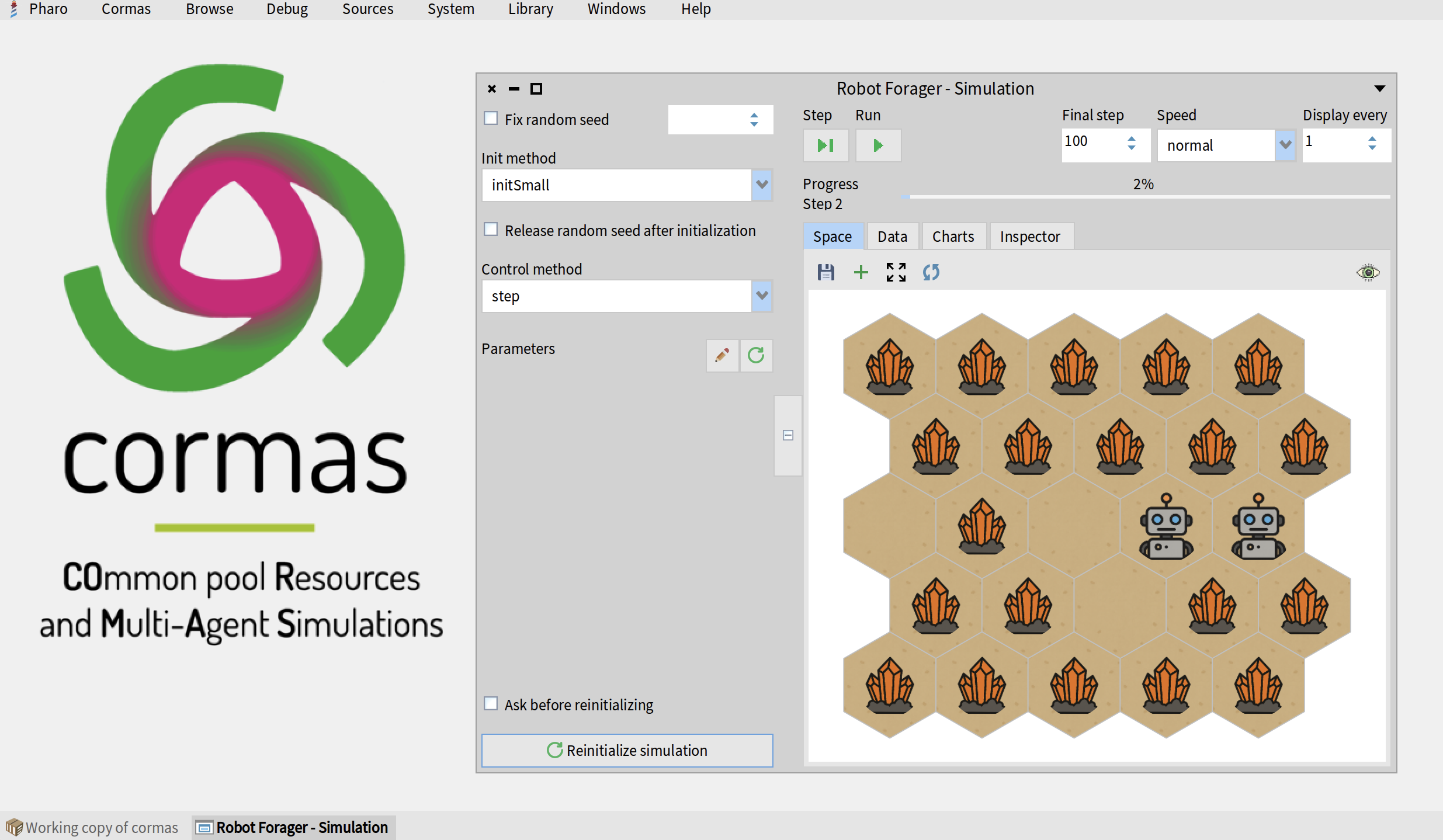This screenshot has width=1443, height=840.
Task: Edit parameters with the pencil icon
Action: (x=722, y=355)
